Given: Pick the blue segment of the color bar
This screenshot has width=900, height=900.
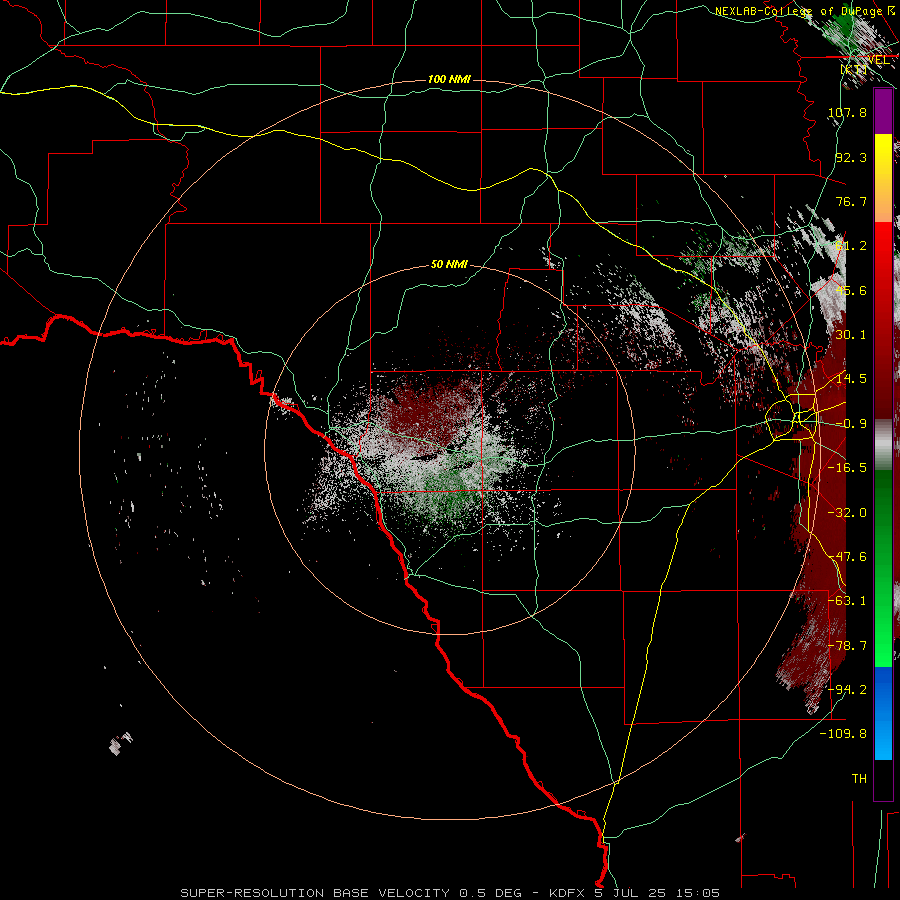Looking at the screenshot, I should pos(883,713).
